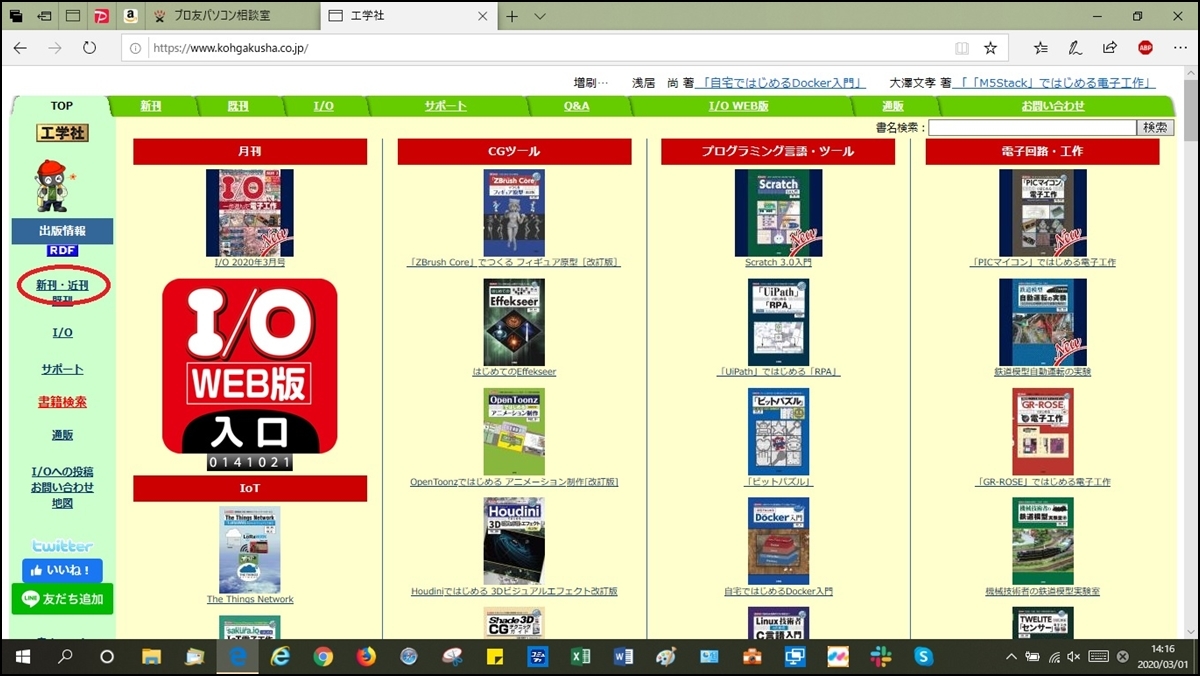Click the LINE 友だち追加 button
This screenshot has width=1200, height=676.
tap(62, 598)
